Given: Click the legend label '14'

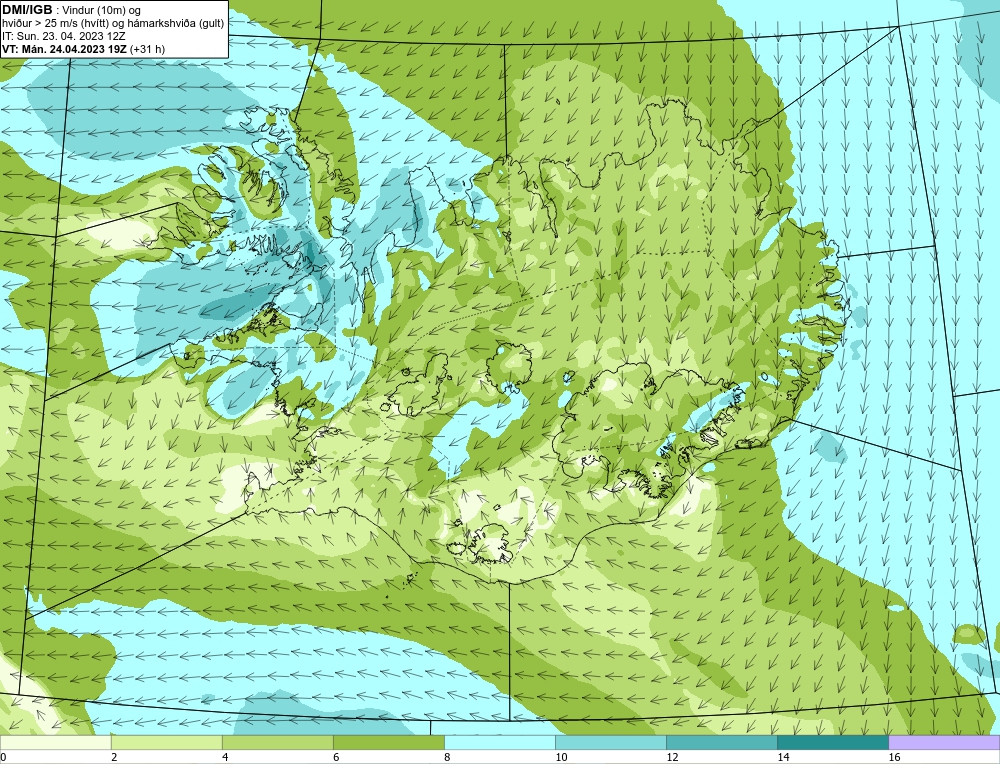Looking at the screenshot, I should [x=783, y=757].
